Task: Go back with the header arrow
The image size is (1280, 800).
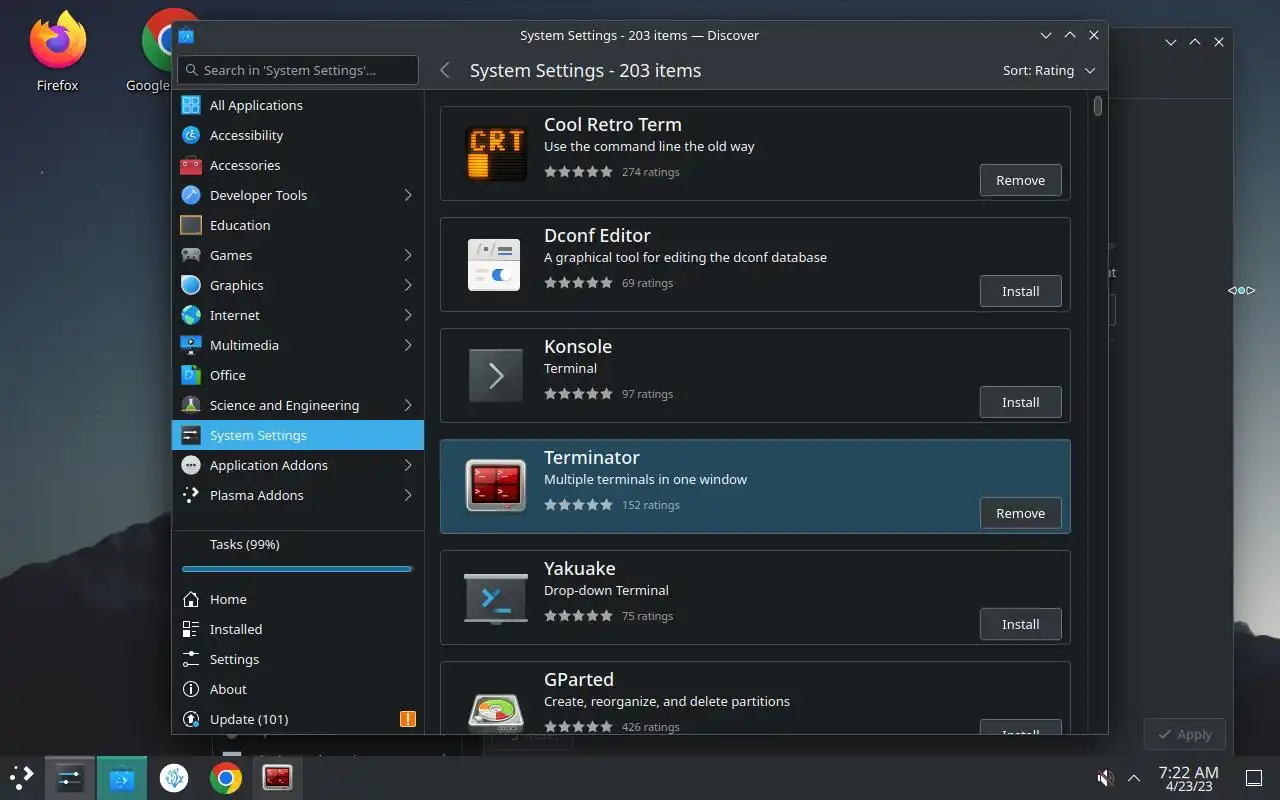Action: tap(445, 71)
